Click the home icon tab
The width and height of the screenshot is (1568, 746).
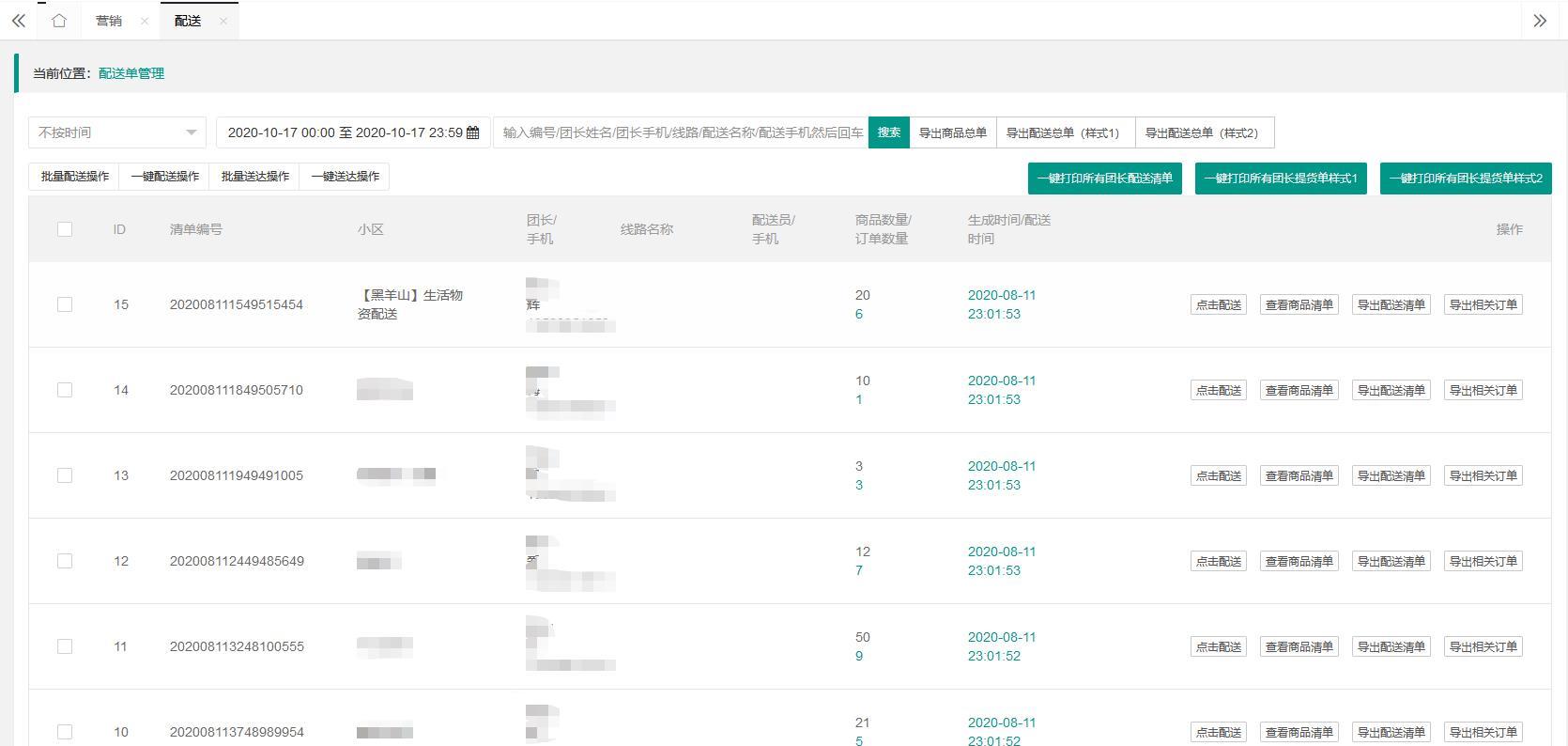click(59, 21)
